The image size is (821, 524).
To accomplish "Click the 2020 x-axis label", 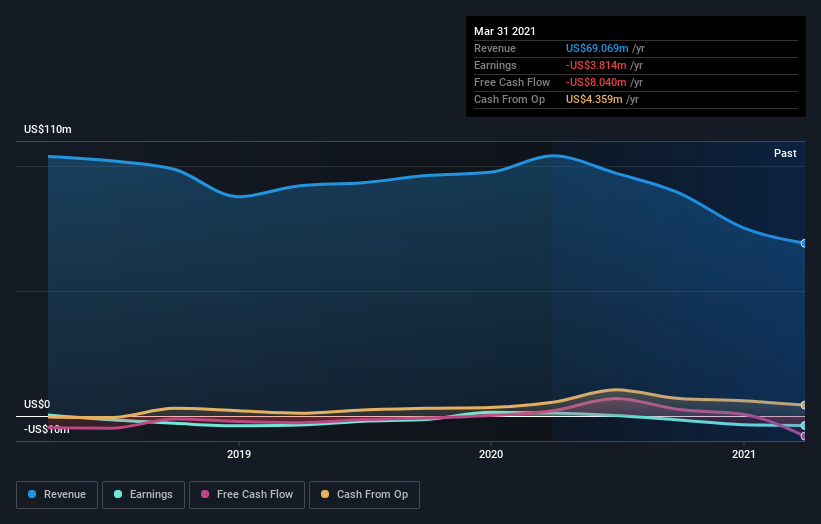I will point(491,454).
